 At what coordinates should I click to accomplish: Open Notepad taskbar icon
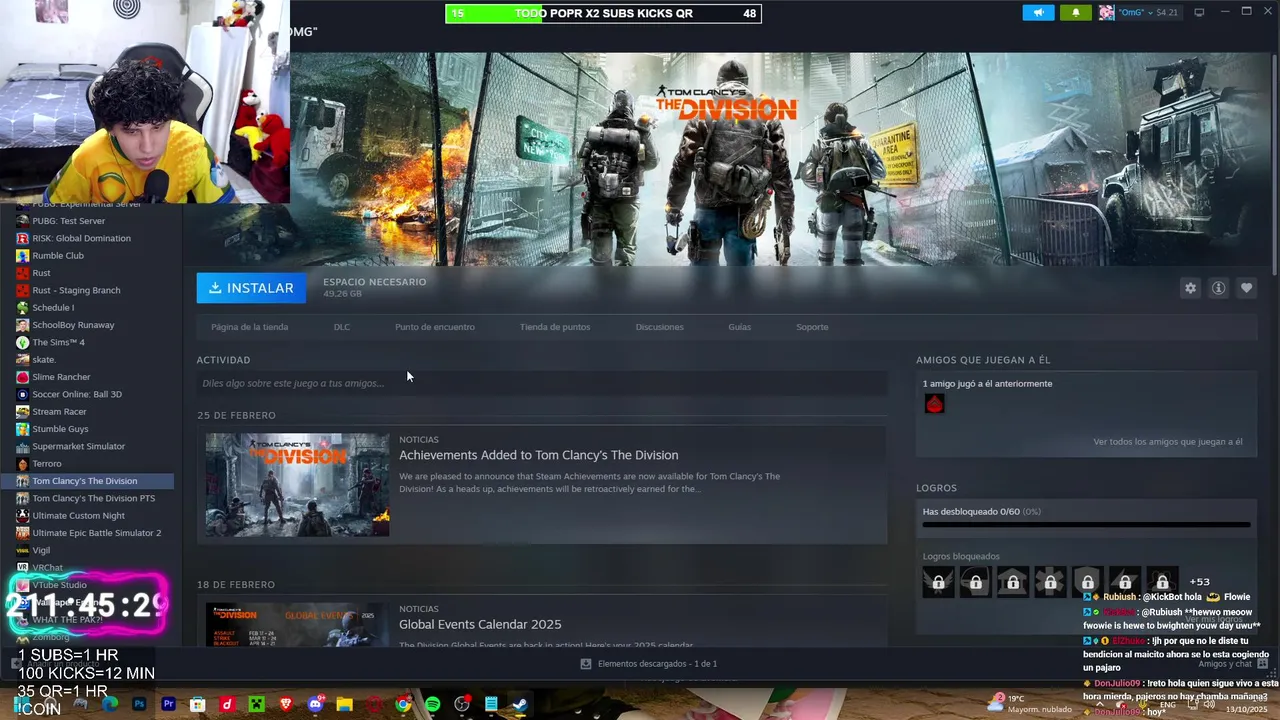click(491, 704)
